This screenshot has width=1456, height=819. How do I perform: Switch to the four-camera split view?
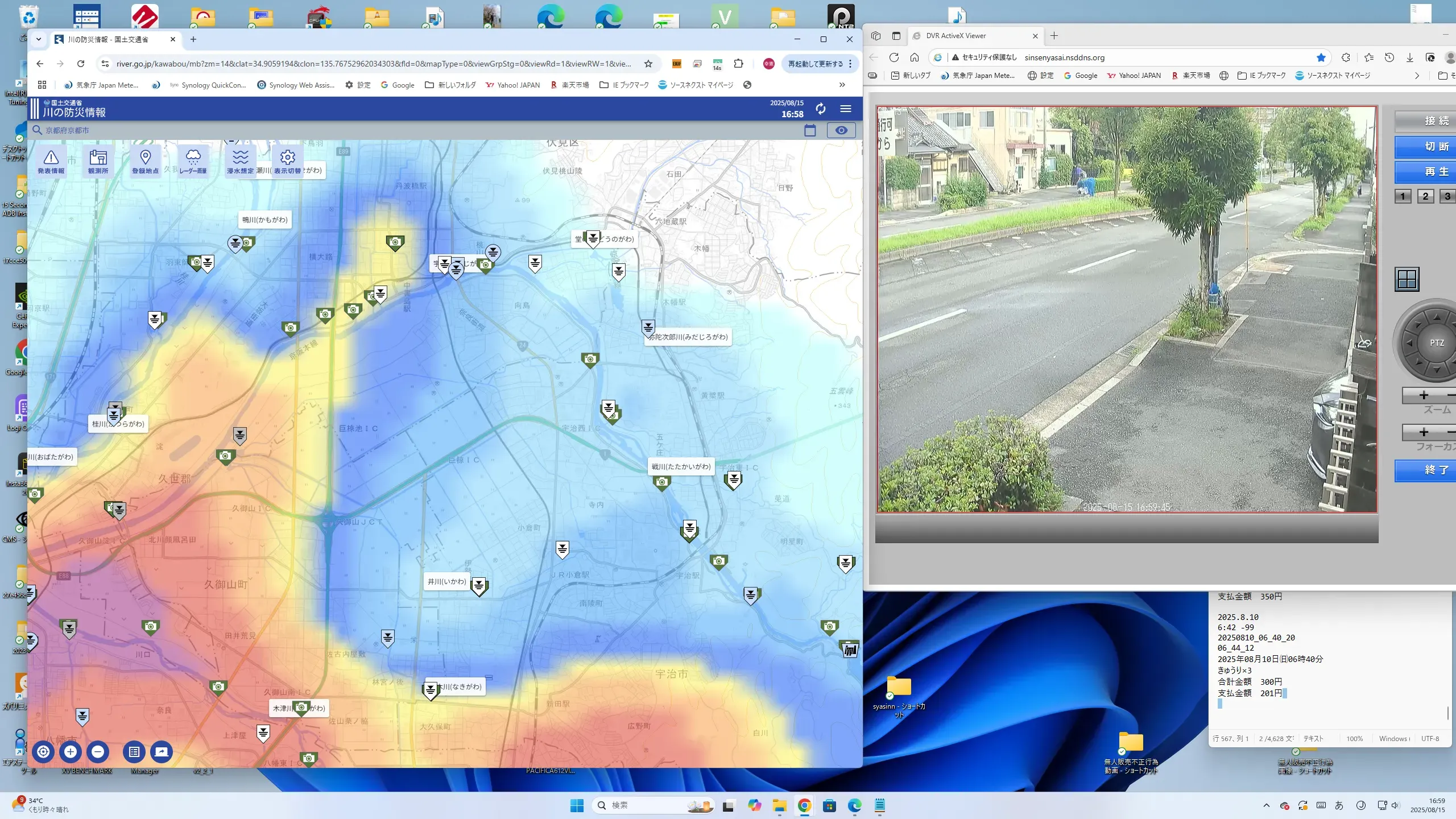1407,279
